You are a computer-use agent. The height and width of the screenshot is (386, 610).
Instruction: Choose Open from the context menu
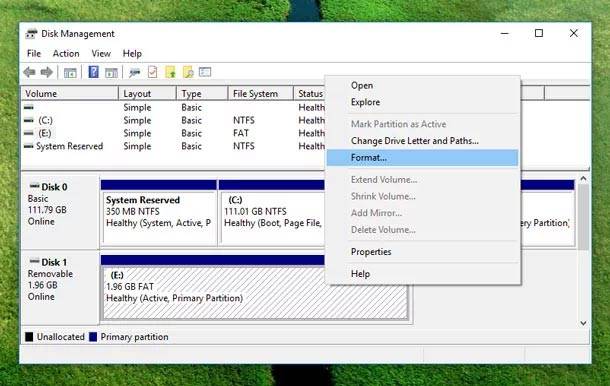tap(422, 85)
